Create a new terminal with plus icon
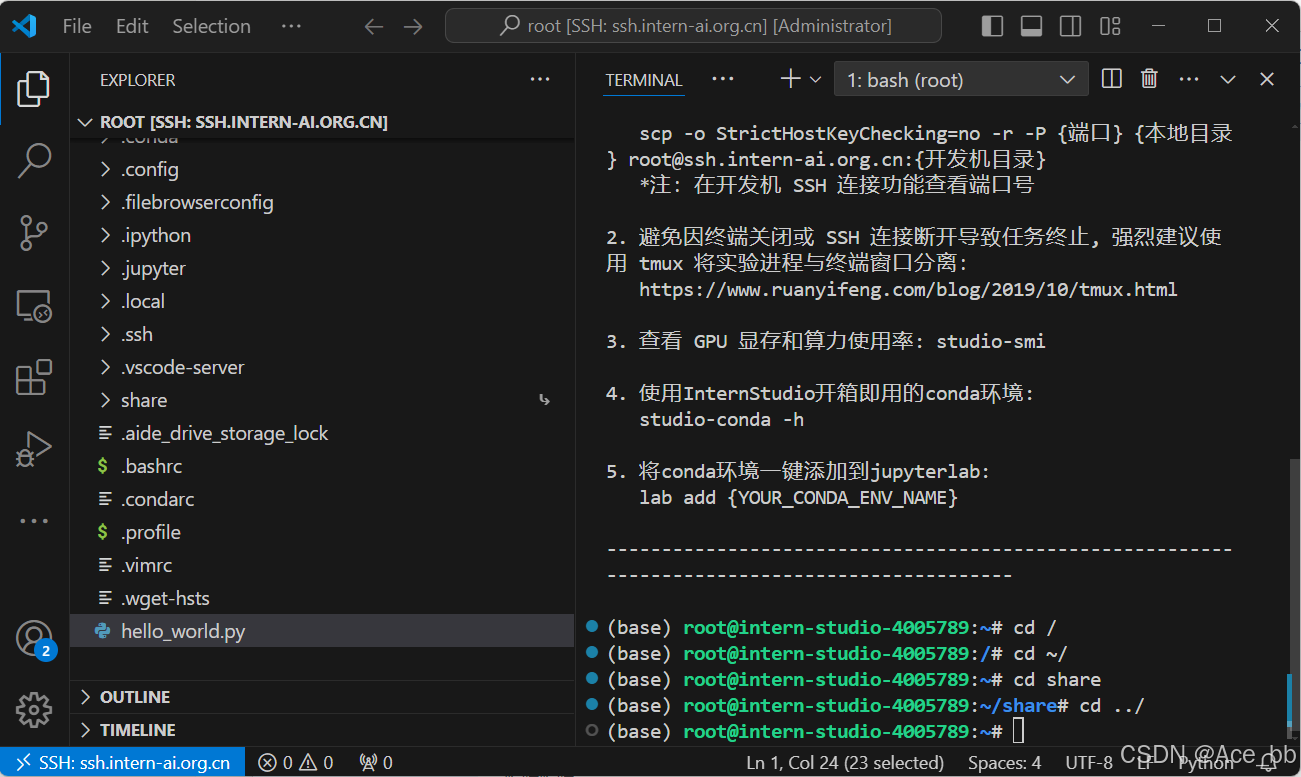Screen dimensions: 1301x777 coord(790,79)
